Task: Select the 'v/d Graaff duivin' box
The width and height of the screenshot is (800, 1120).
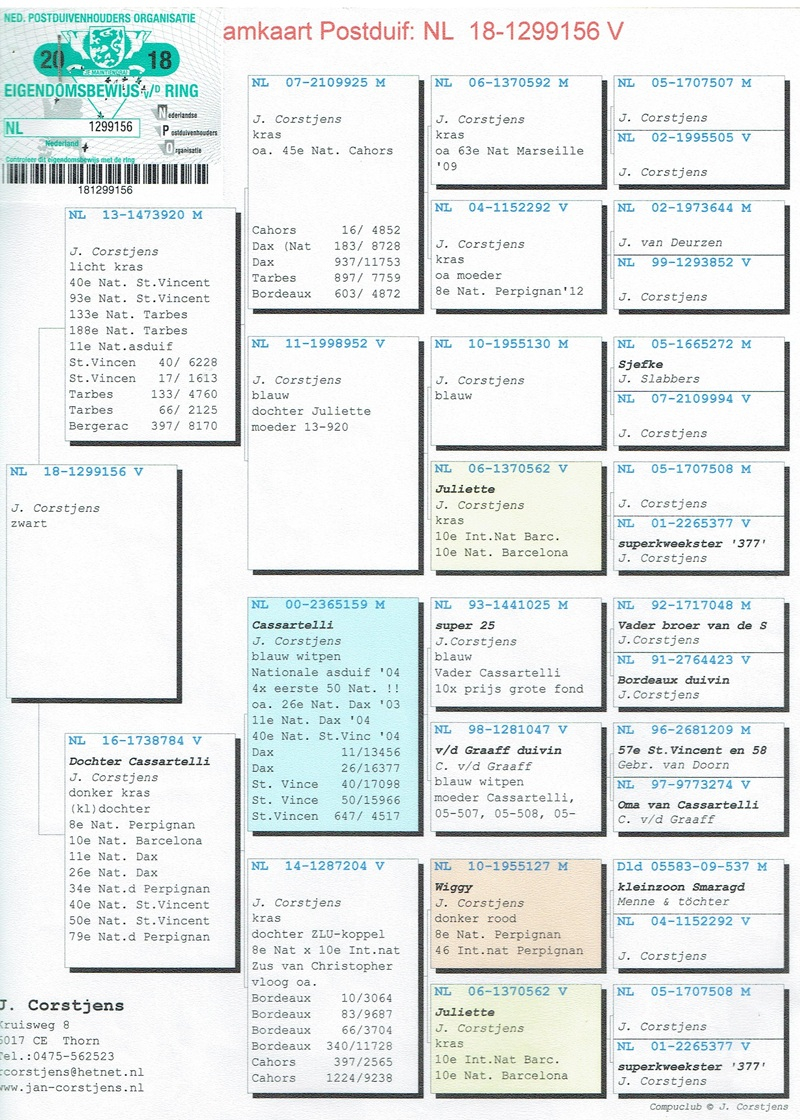Action: click(x=516, y=776)
